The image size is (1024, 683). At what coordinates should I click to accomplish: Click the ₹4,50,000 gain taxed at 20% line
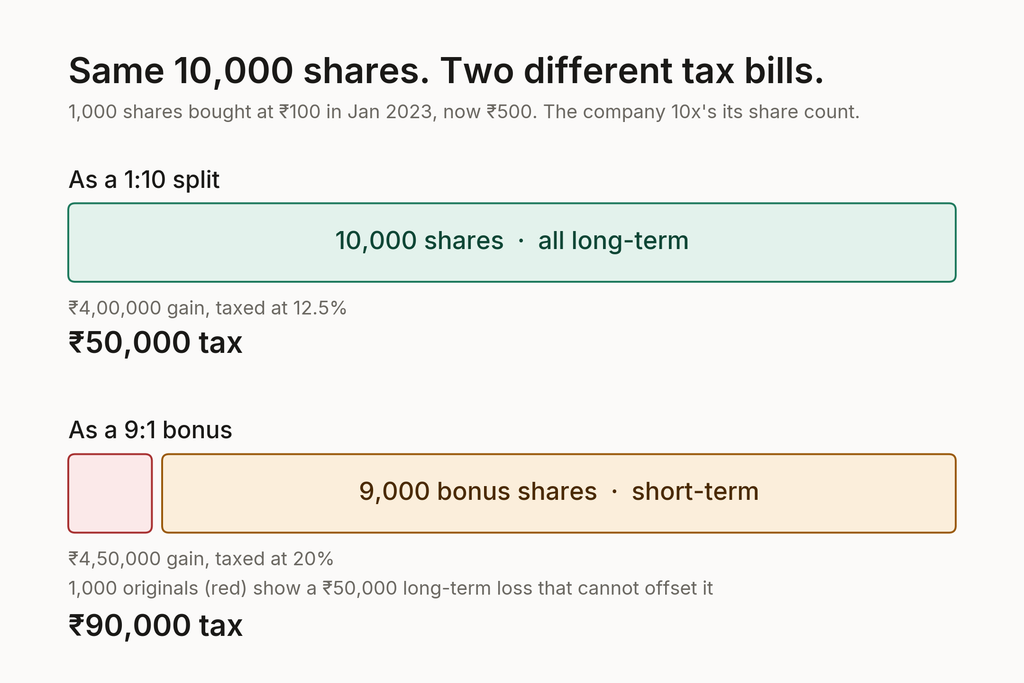tap(200, 558)
